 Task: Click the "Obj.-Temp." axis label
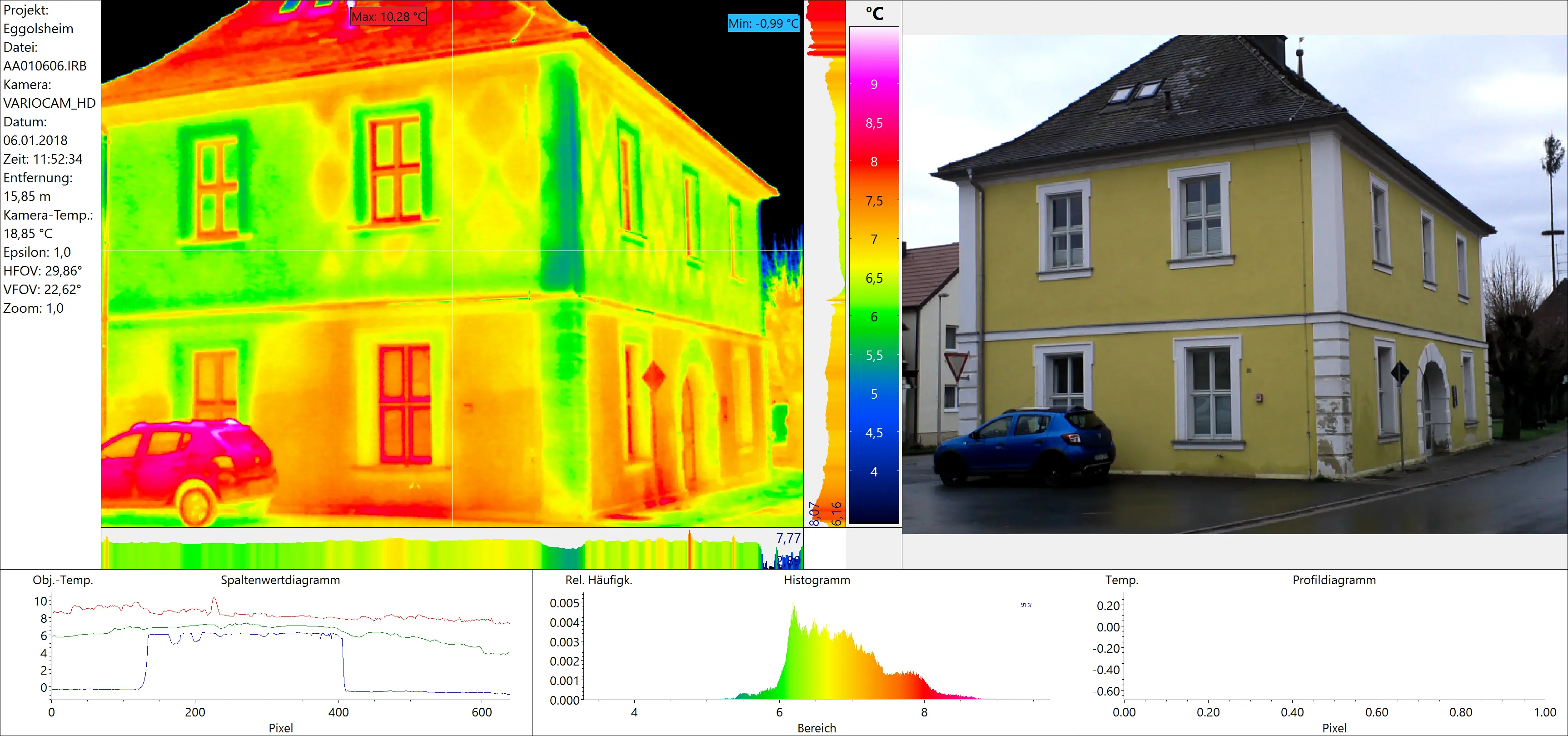tap(63, 580)
